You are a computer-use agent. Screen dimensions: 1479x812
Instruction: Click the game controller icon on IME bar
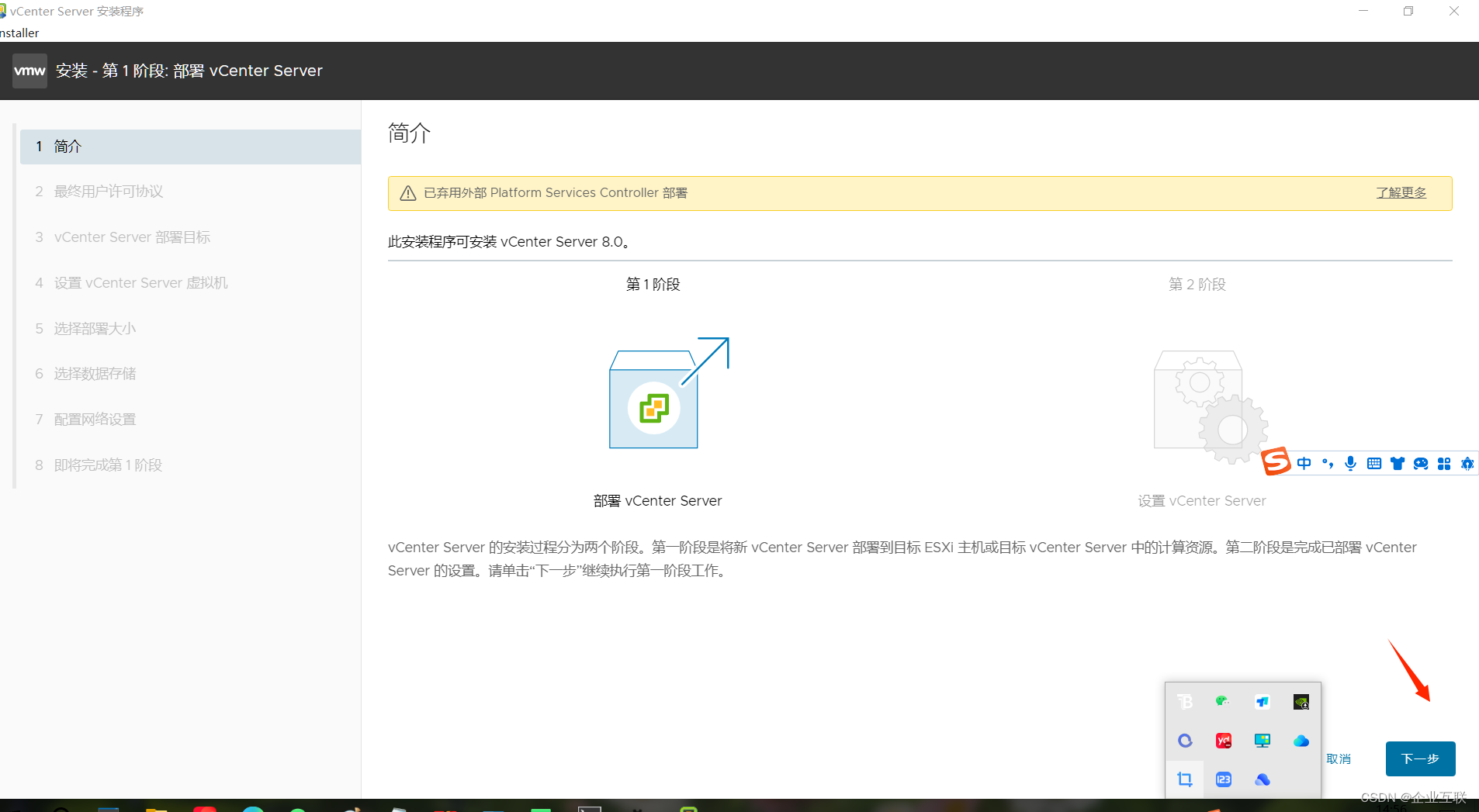tap(1421, 464)
